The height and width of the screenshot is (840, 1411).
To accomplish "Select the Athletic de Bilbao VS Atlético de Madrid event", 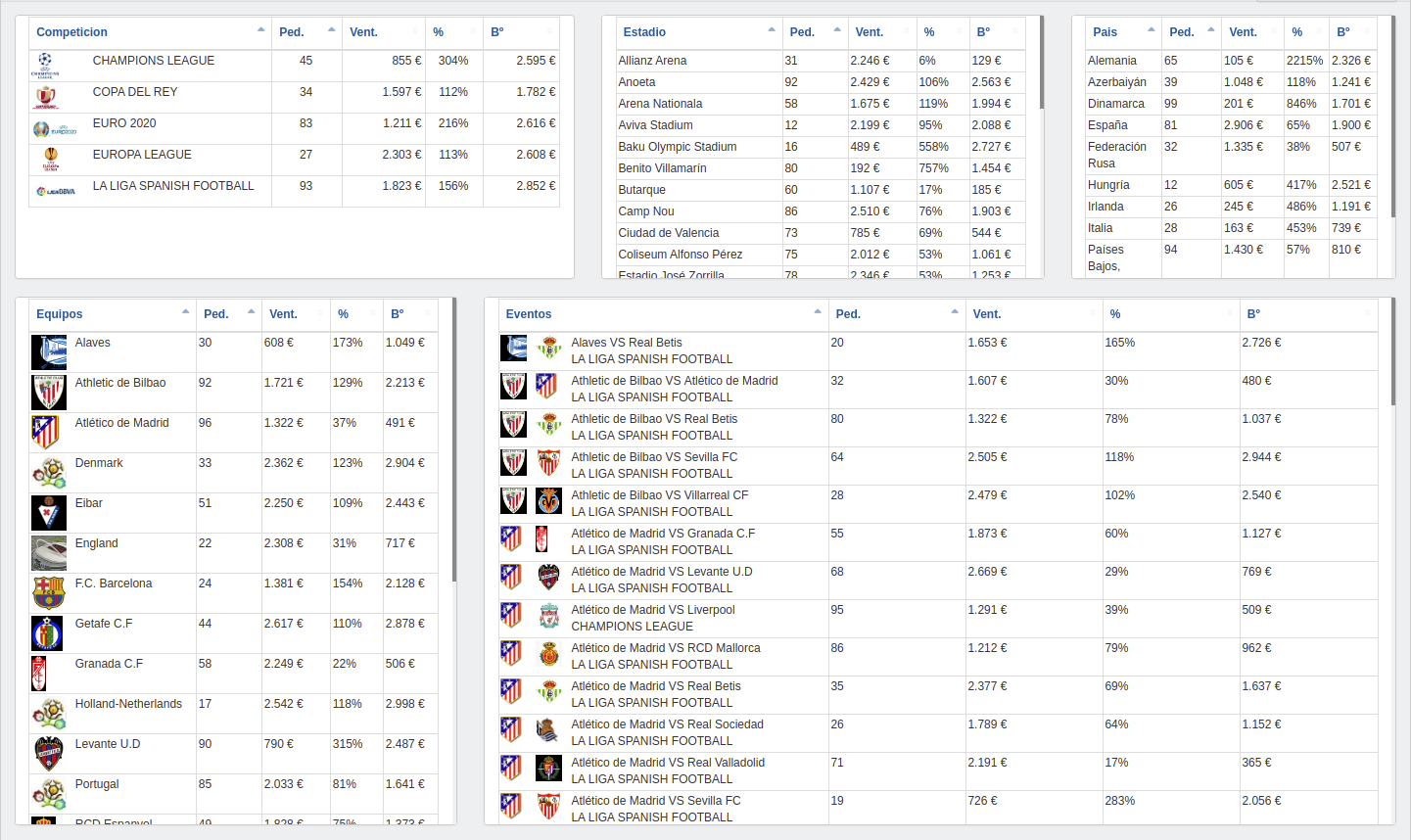I will tap(938, 390).
